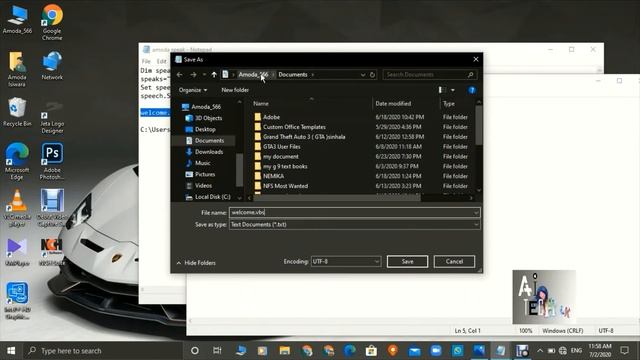Open the Notepad Edit menu
The width and height of the screenshot is (640, 360).
(162, 61)
